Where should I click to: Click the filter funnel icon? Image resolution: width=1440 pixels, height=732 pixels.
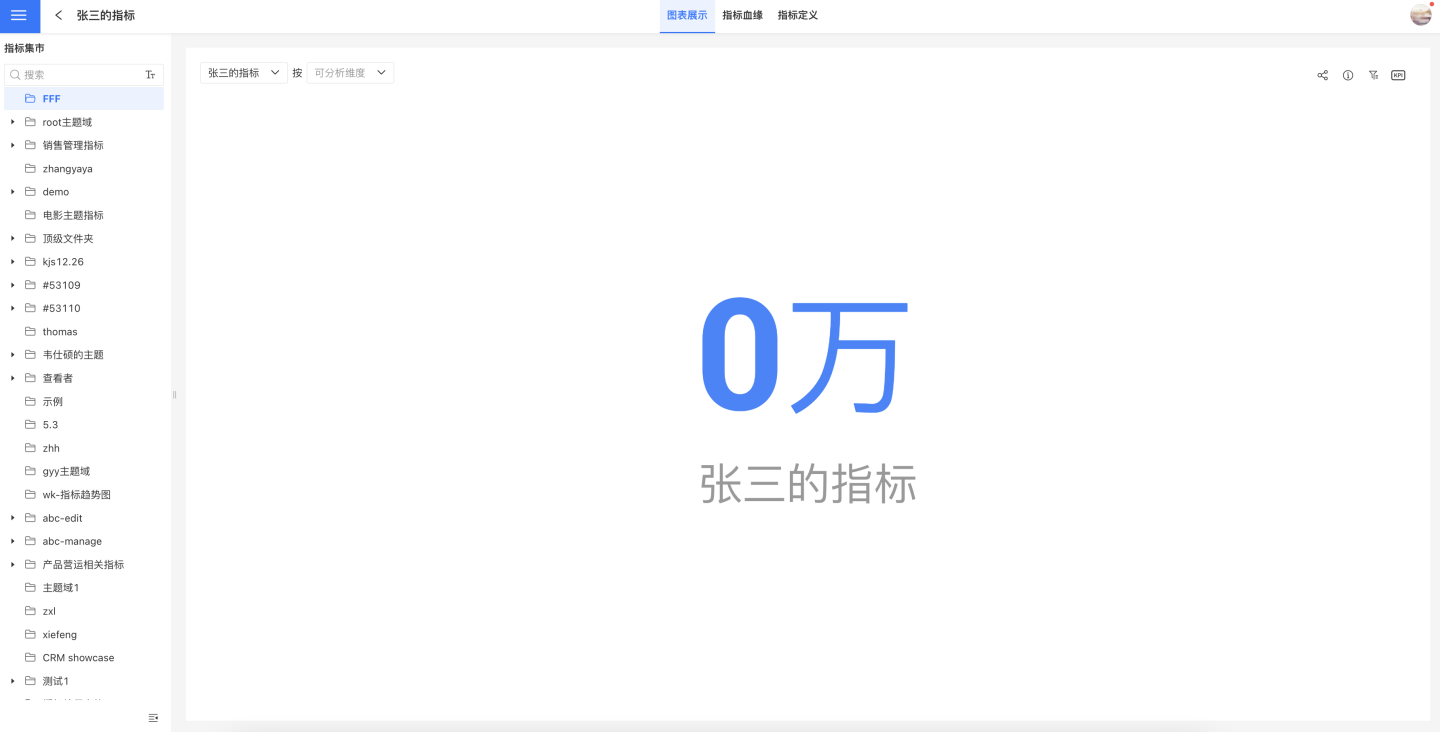[1373, 75]
